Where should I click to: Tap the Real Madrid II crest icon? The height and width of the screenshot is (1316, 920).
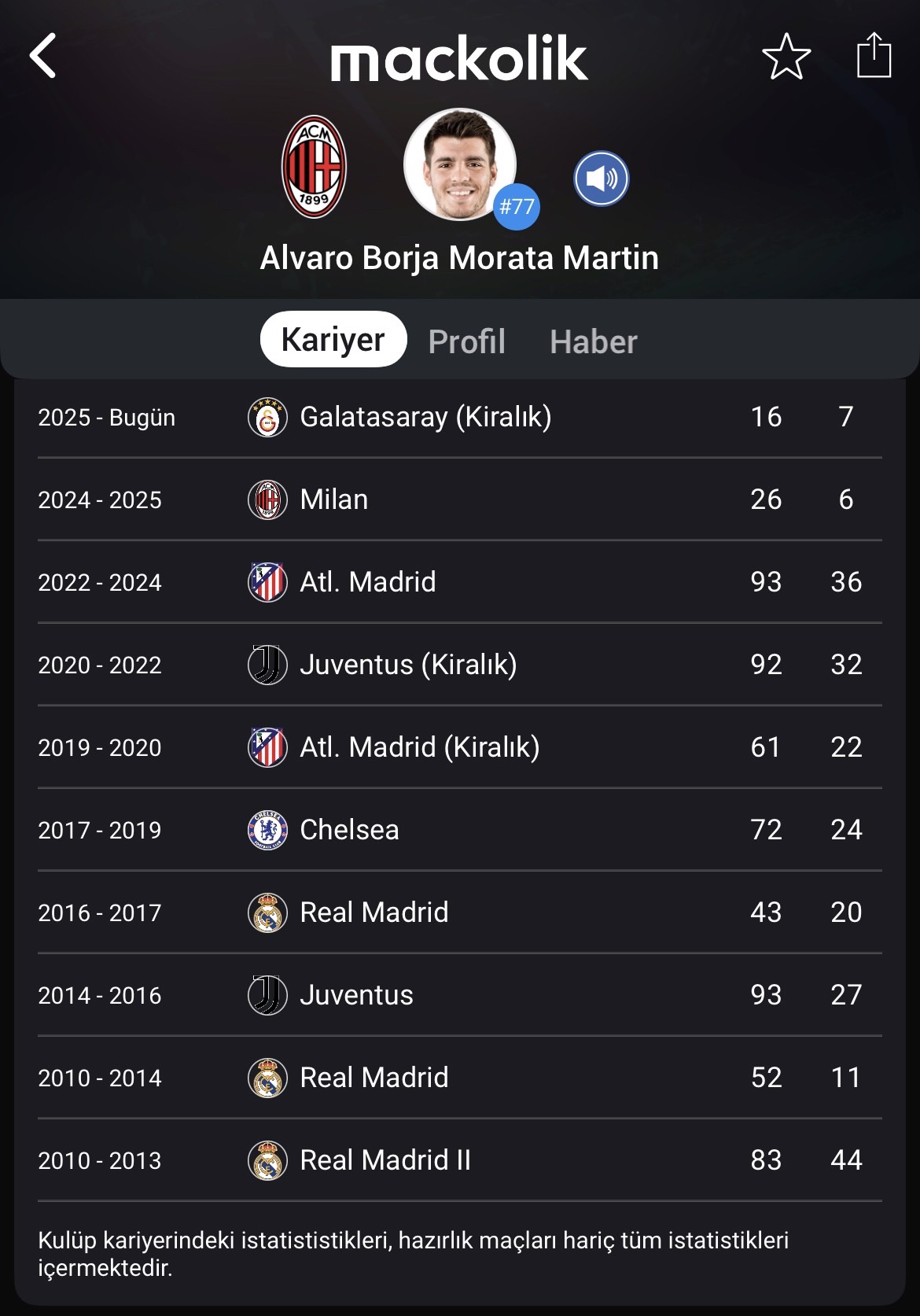[x=267, y=1160]
